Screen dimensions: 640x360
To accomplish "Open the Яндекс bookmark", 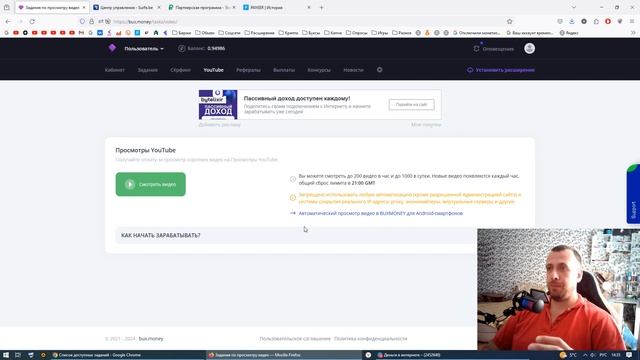I will [x=569, y=33].
